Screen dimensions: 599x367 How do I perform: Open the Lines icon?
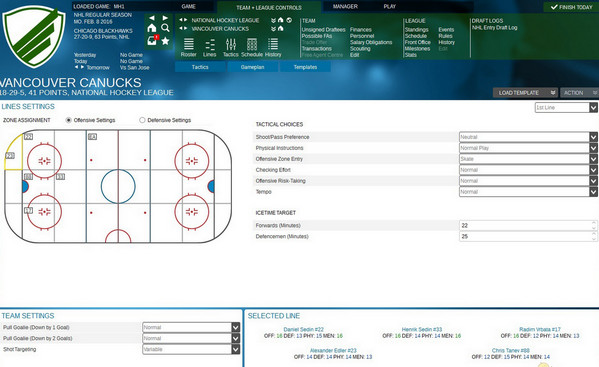coord(210,47)
